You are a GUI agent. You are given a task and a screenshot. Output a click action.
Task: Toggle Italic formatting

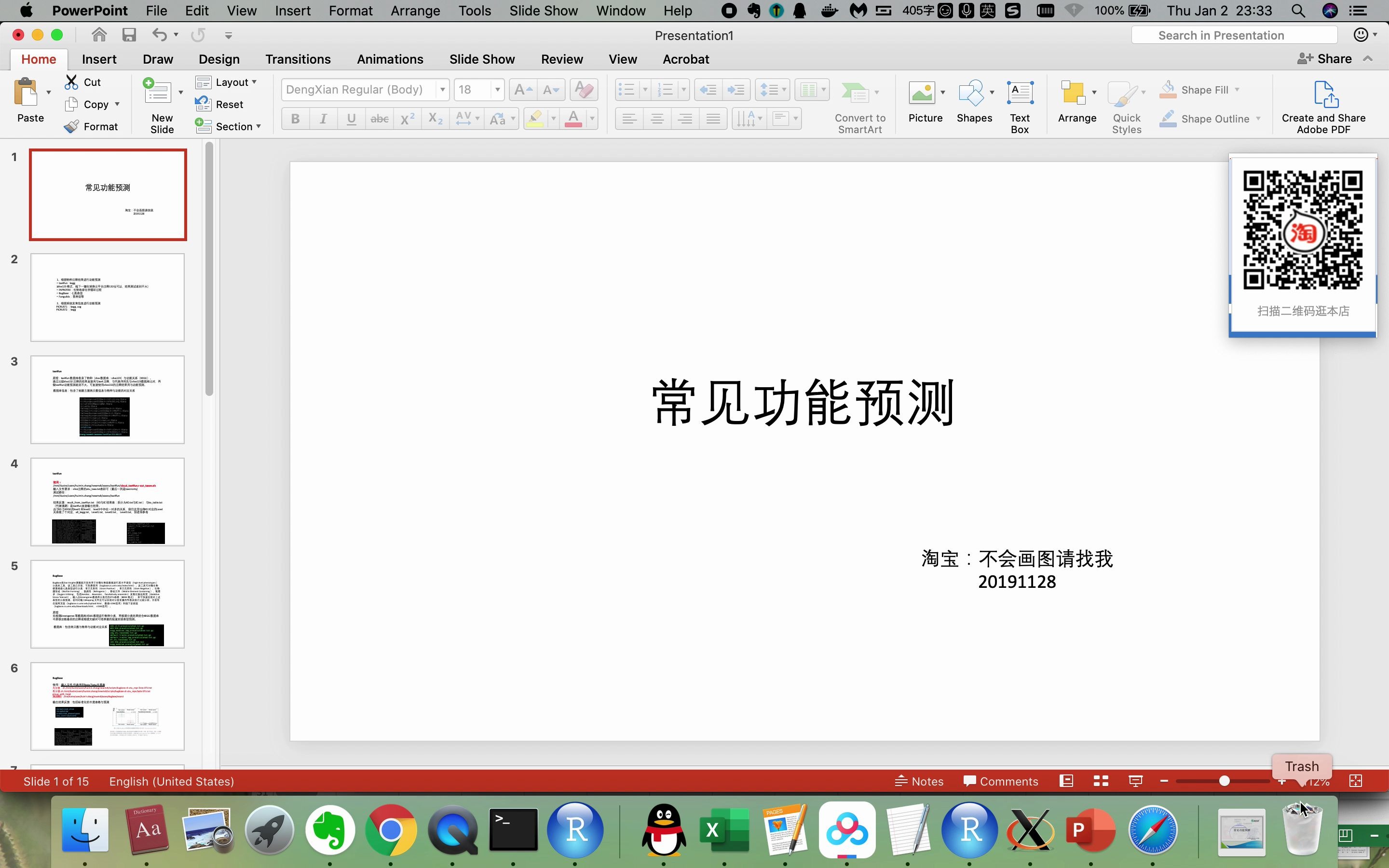pyautogui.click(x=324, y=119)
